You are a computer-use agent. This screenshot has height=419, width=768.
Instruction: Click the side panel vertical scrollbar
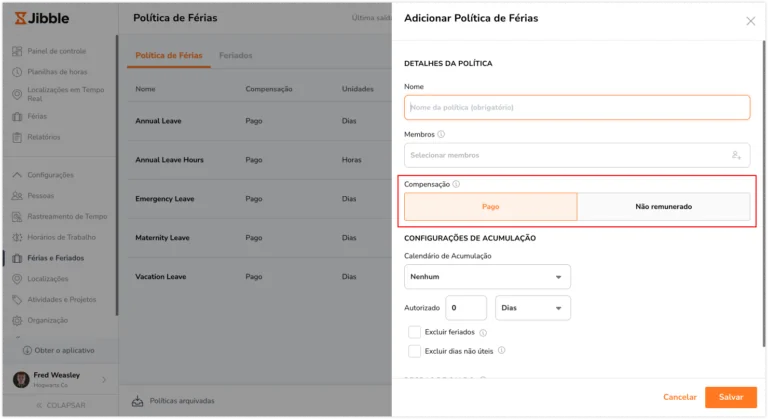(764, 194)
